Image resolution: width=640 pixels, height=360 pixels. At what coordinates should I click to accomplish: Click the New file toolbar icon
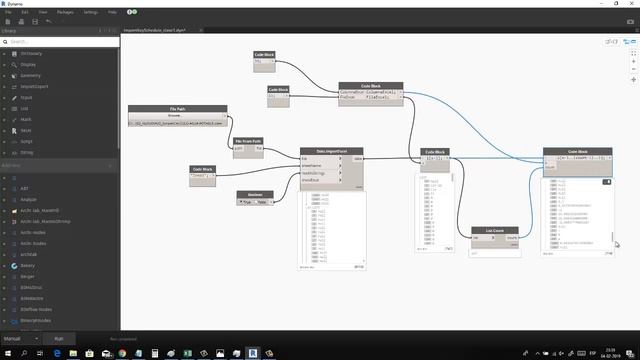pyautogui.click(x=8, y=22)
